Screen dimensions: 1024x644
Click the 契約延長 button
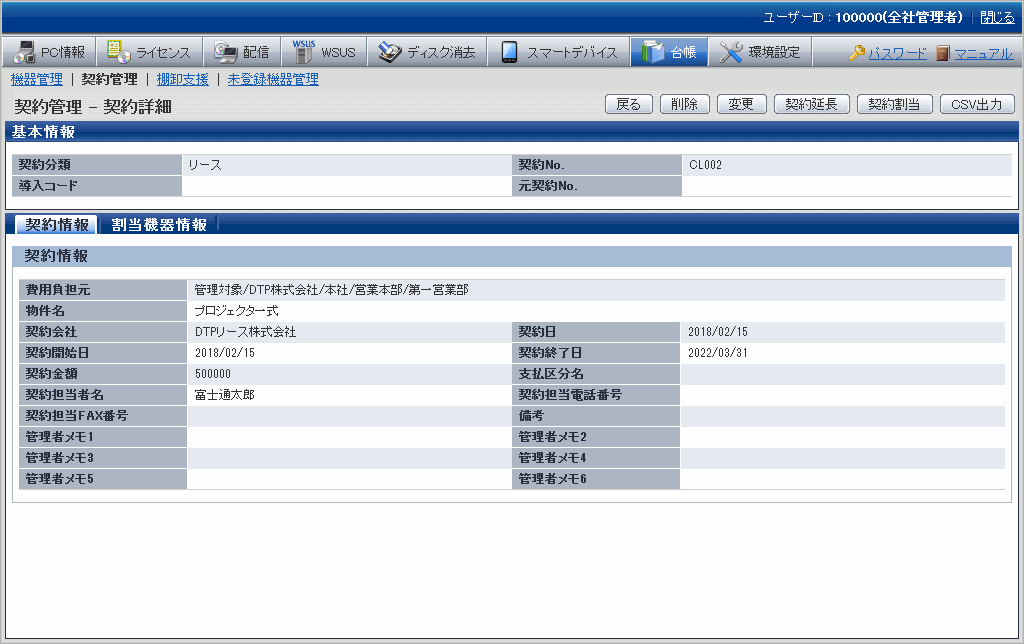click(x=811, y=104)
